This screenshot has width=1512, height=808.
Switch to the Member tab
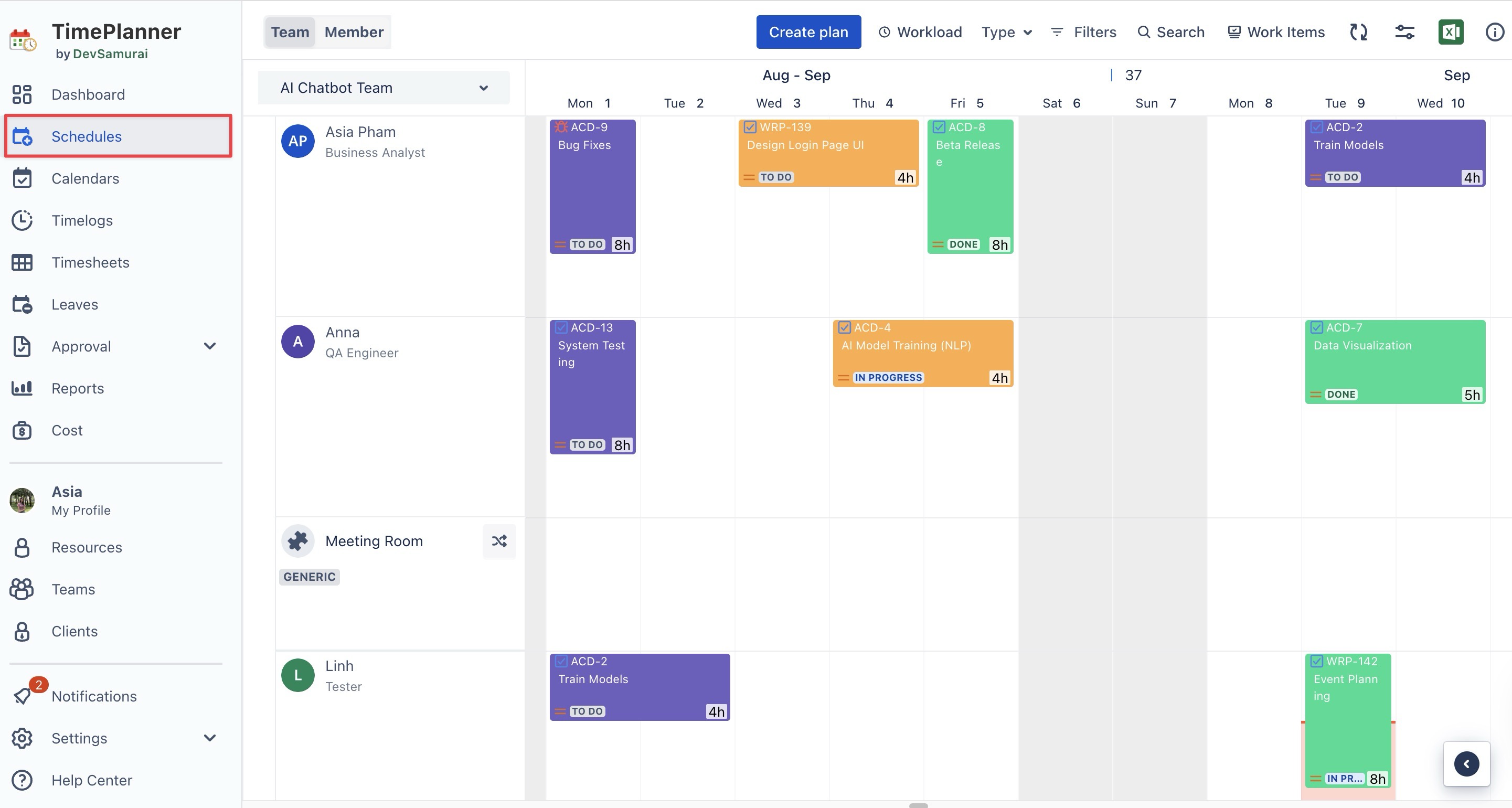354,31
